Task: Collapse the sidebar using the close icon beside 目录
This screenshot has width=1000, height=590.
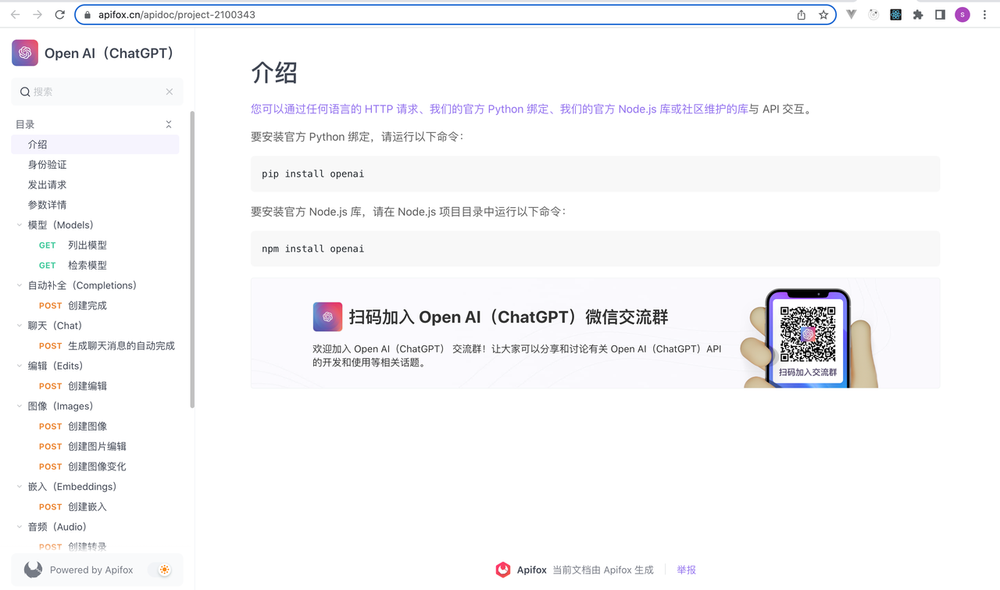Action: pos(169,124)
